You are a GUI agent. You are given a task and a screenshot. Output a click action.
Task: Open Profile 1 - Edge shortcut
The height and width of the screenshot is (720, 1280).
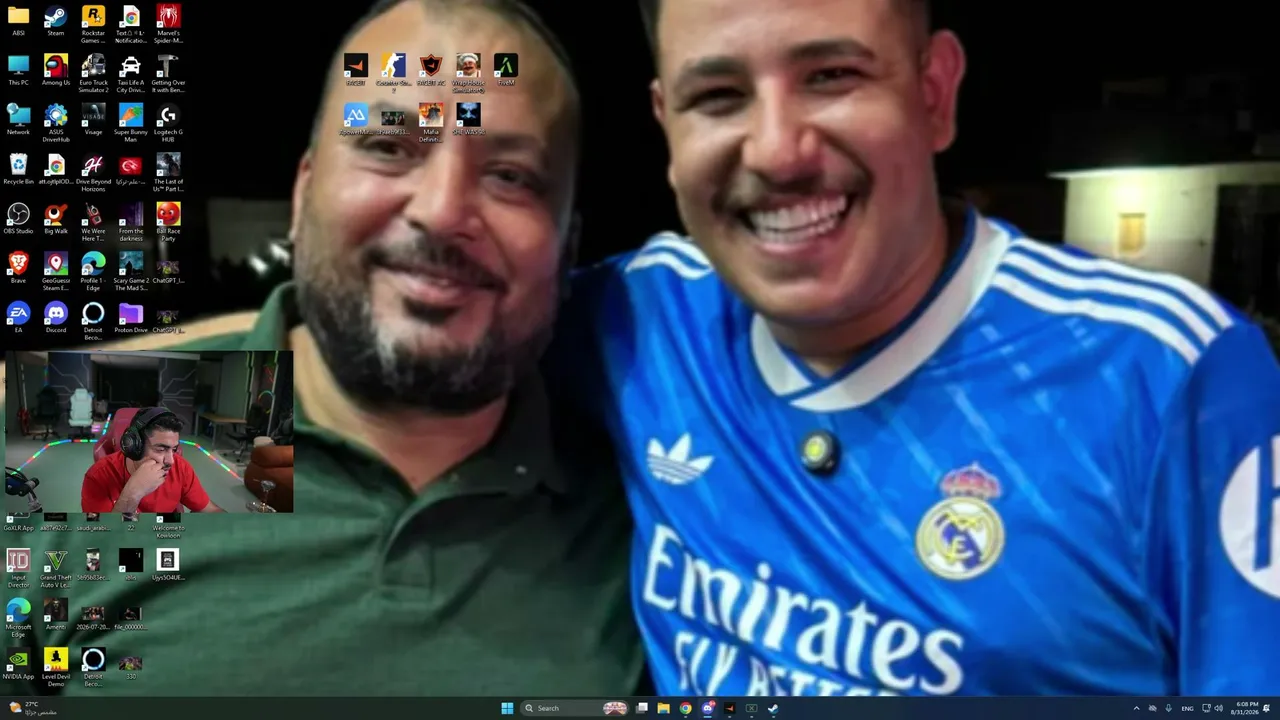coord(93,271)
